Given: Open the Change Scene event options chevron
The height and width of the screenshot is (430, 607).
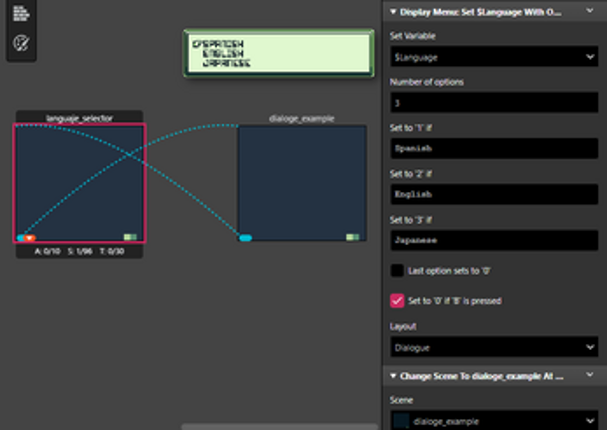Looking at the screenshot, I should 590,375.
